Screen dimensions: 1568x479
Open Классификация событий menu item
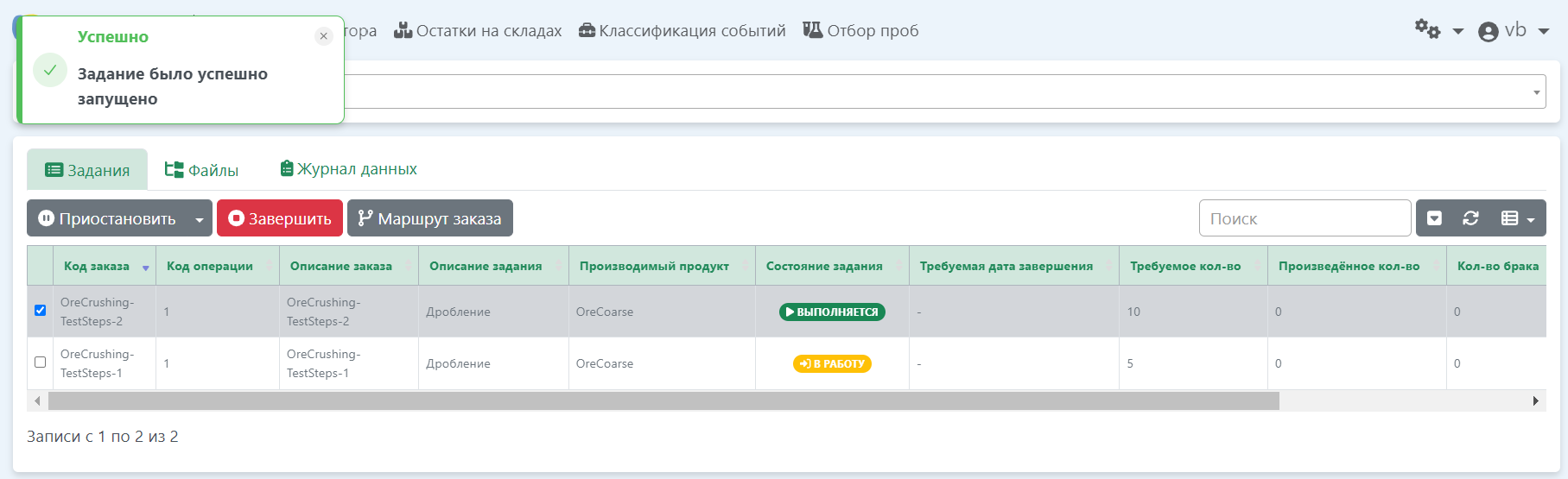(x=682, y=31)
